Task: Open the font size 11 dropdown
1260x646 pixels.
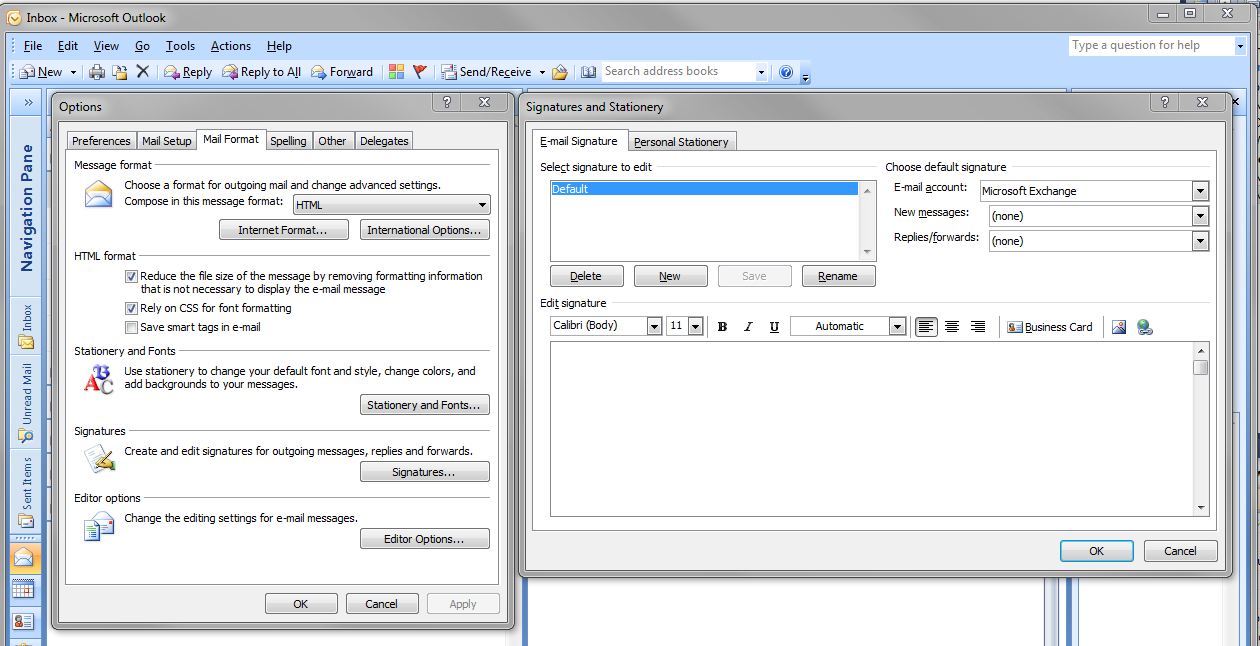Action: (x=695, y=326)
